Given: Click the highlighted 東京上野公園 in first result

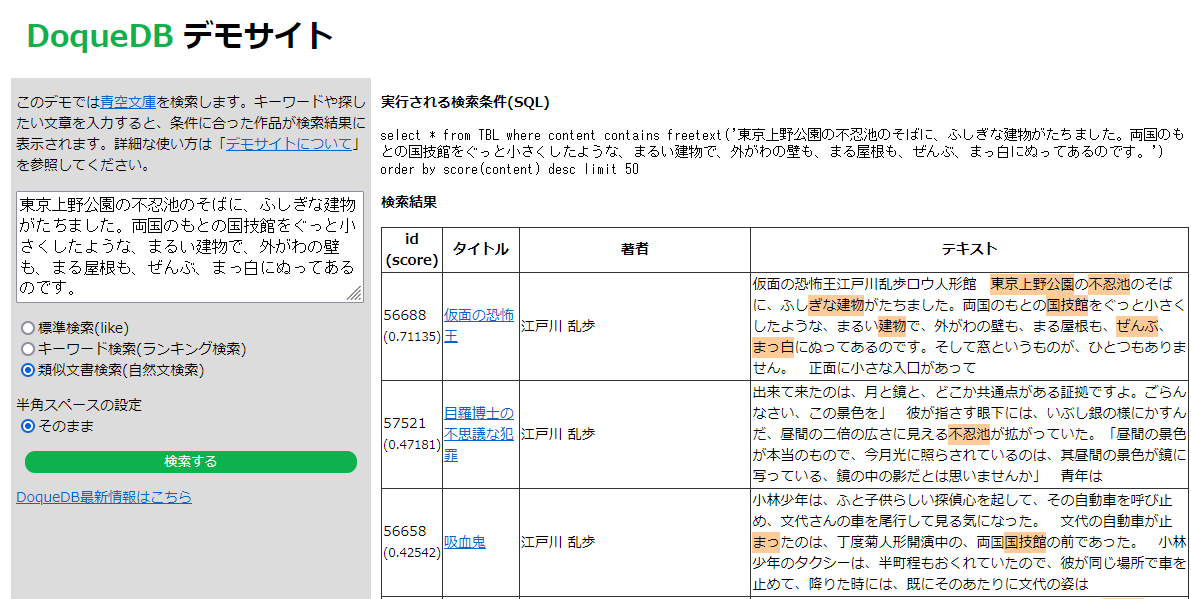Looking at the screenshot, I should pyautogui.click(x=1032, y=284).
